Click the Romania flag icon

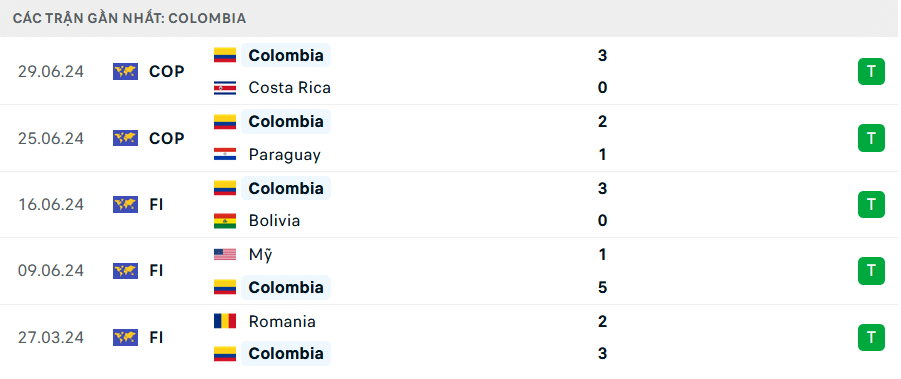pos(225,321)
